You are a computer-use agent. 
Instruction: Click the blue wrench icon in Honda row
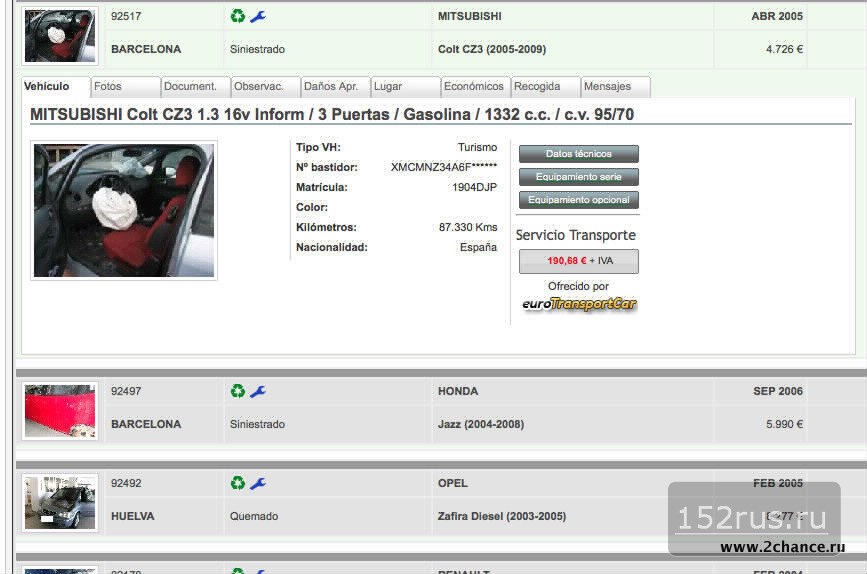pyautogui.click(x=258, y=392)
